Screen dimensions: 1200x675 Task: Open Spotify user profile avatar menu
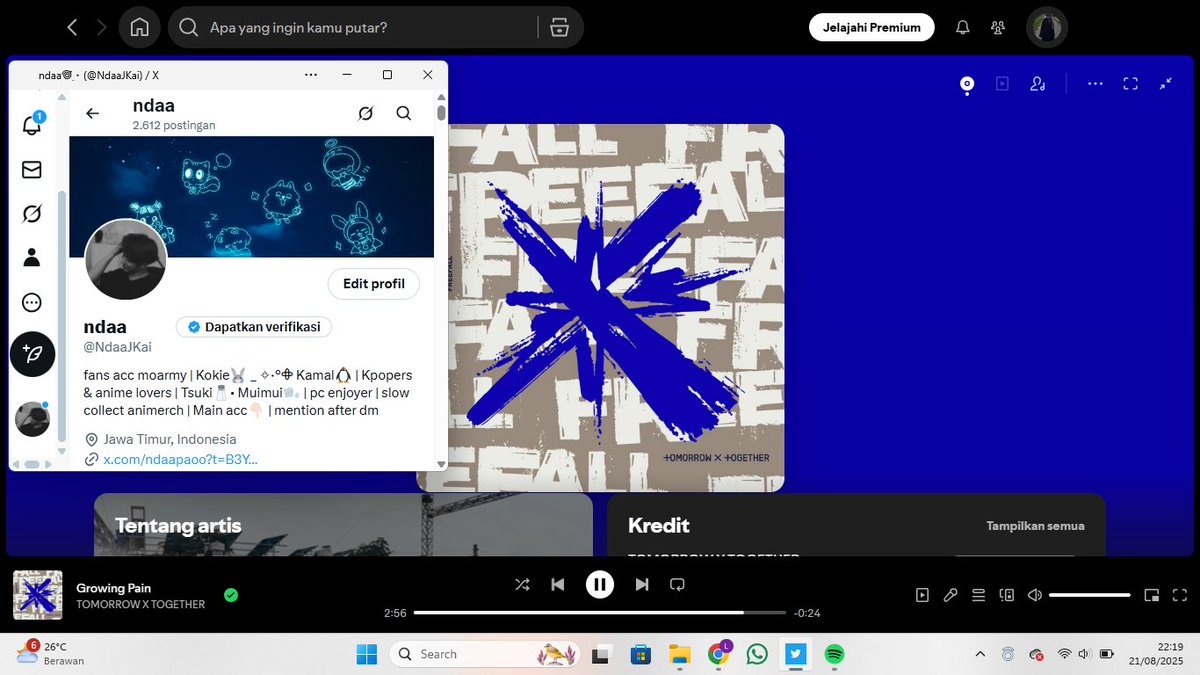[x=1047, y=28]
